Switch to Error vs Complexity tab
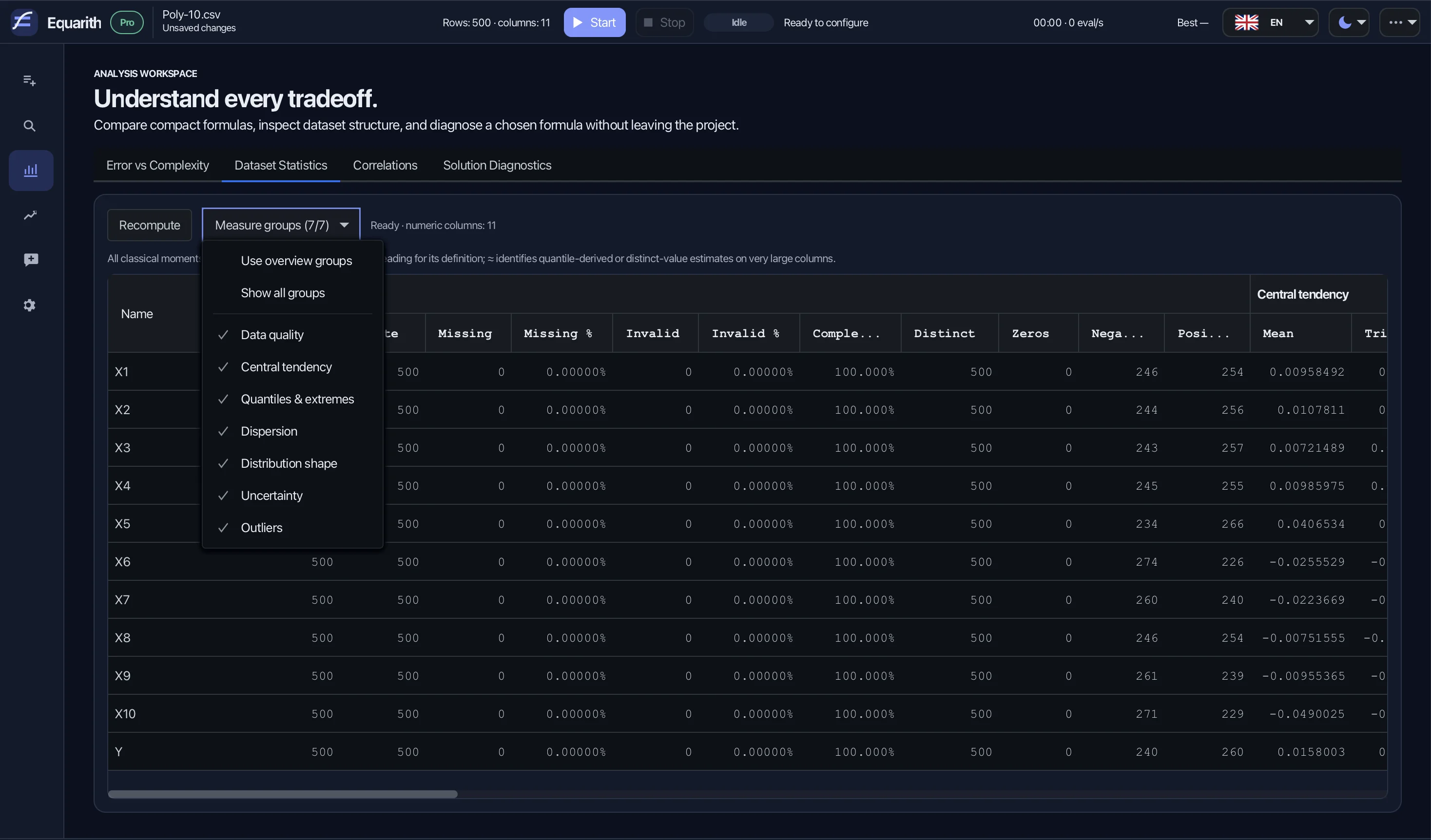1431x840 pixels. tap(157, 165)
